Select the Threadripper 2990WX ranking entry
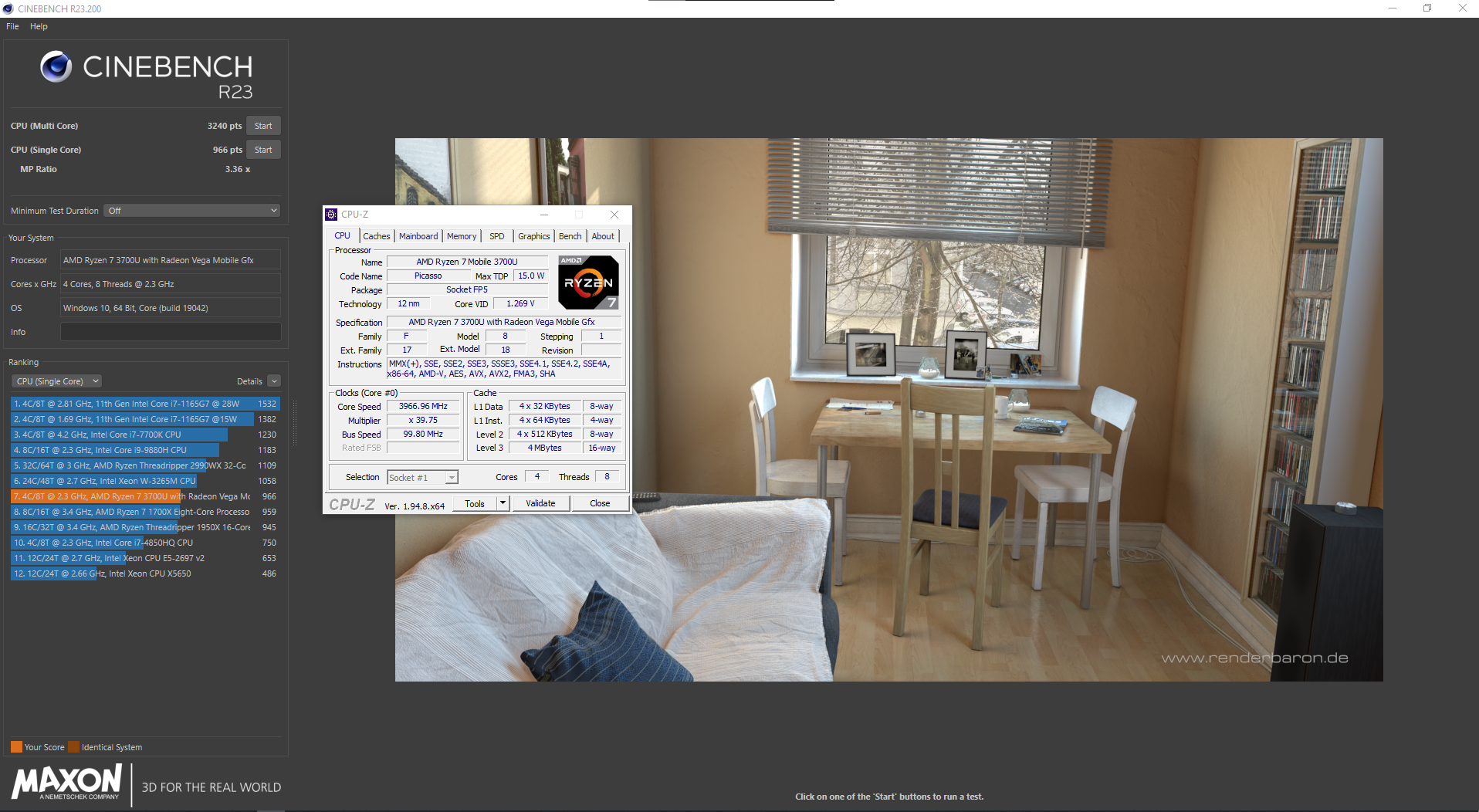The height and width of the screenshot is (812, 1479). click(x=145, y=465)
